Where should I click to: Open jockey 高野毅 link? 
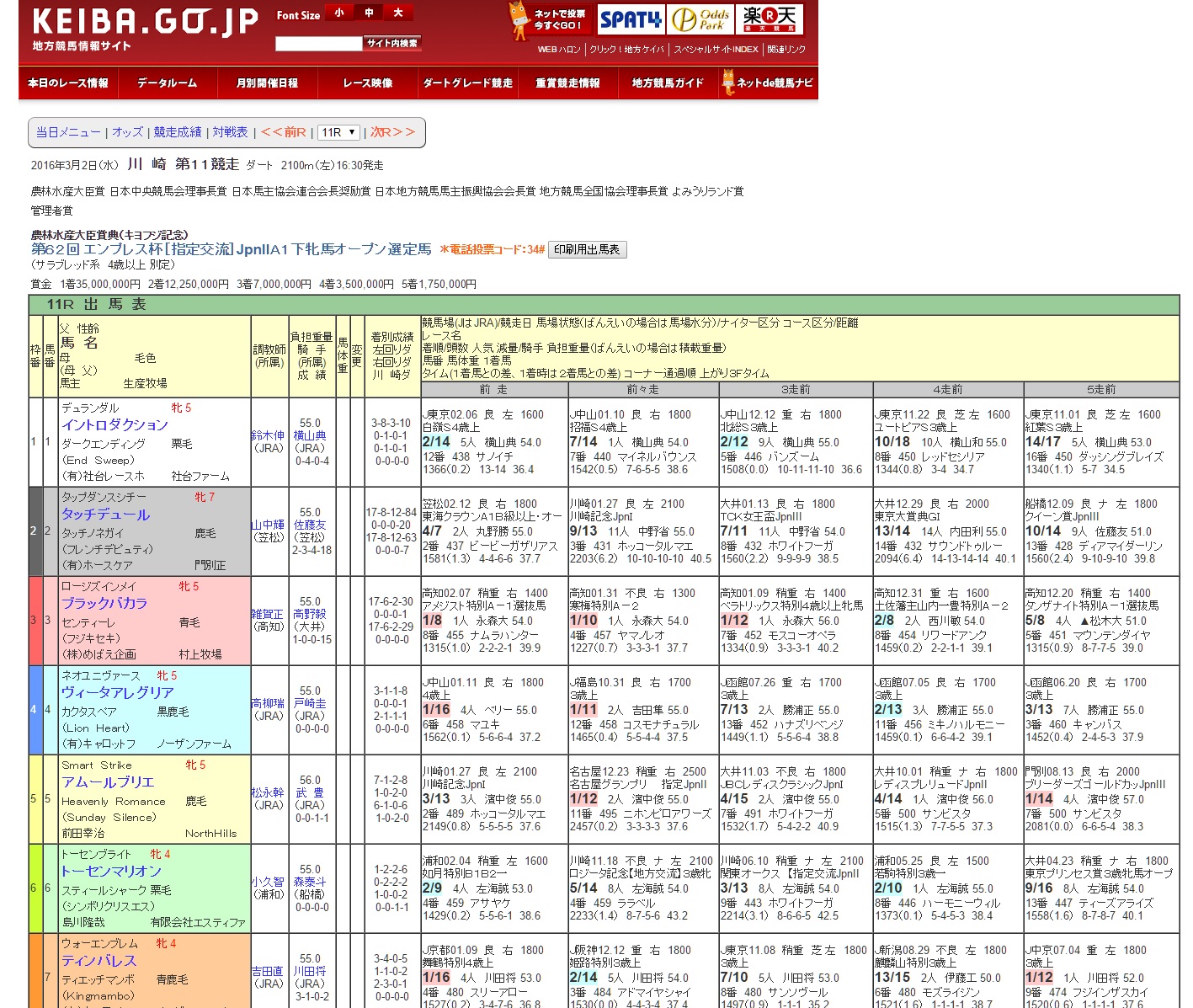pos(310,614)
